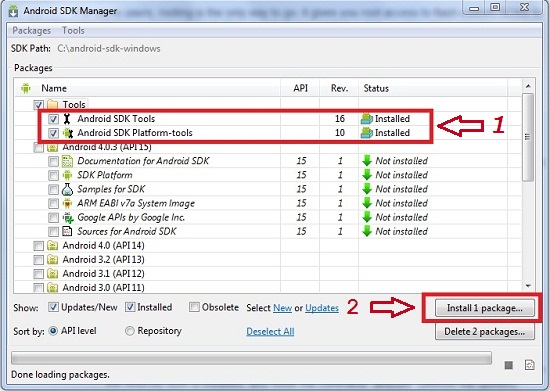Uncheck the Android SDK Tools checkbox
Viewport: 550px width, 391px height.
click(x=53, y=119)
